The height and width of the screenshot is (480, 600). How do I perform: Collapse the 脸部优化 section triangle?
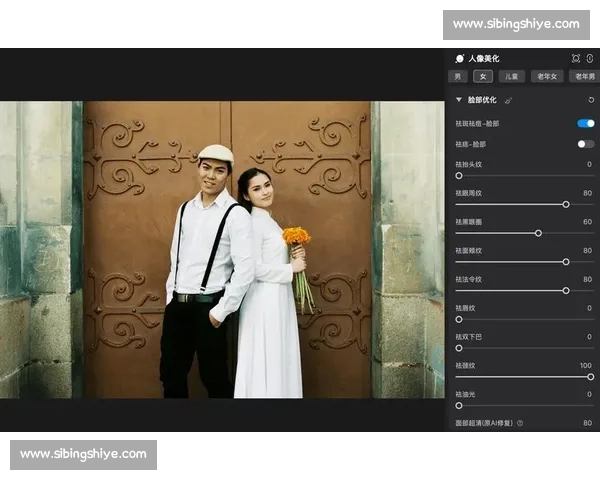[459, 100]
